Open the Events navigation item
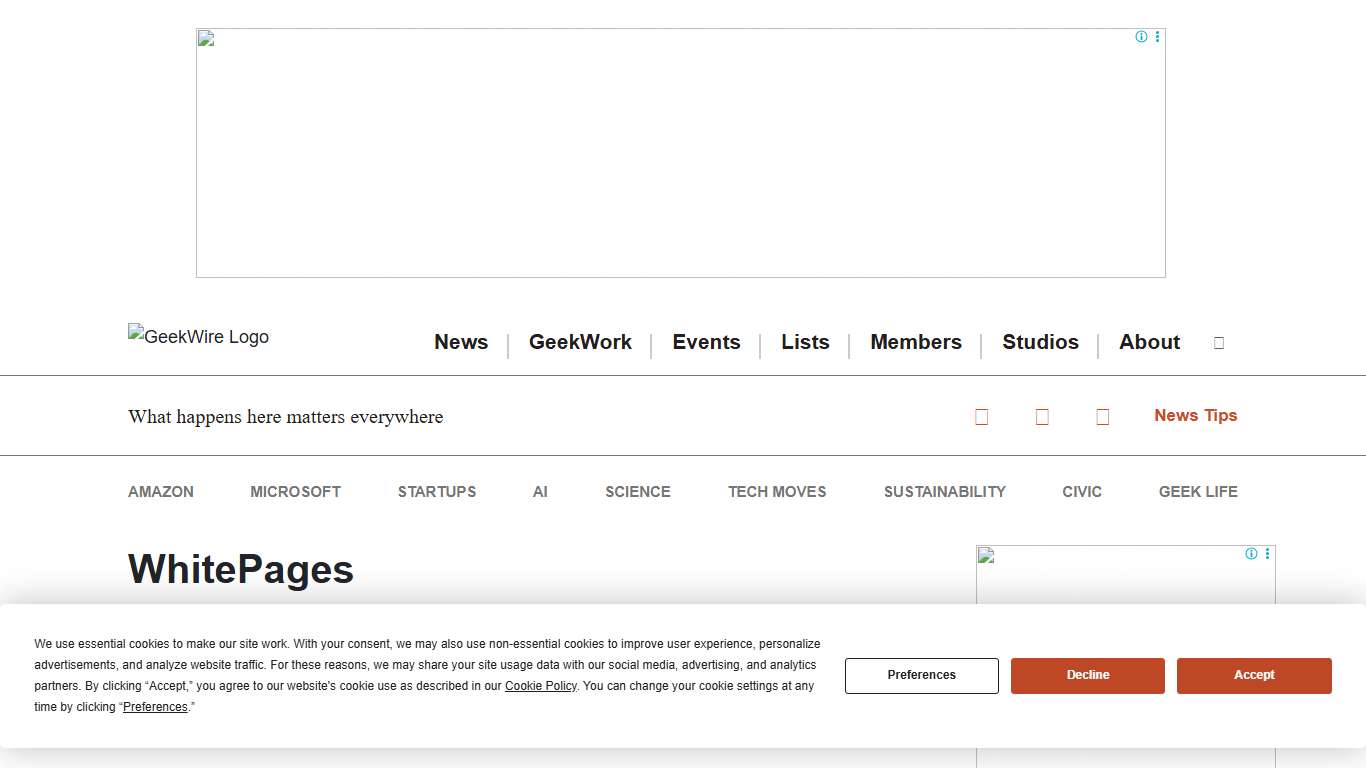The image size is (1366, 768). pyautogui.click(x=707, y=342)
